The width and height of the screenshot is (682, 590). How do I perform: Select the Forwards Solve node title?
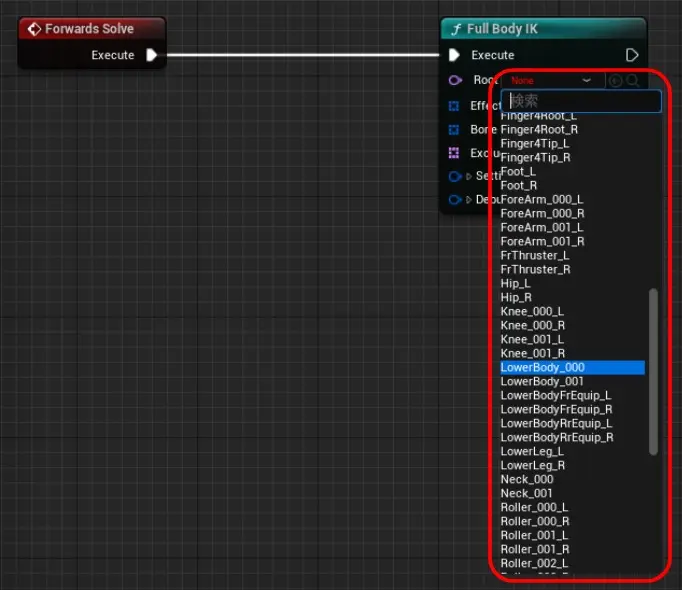click(x=89, y=29)
